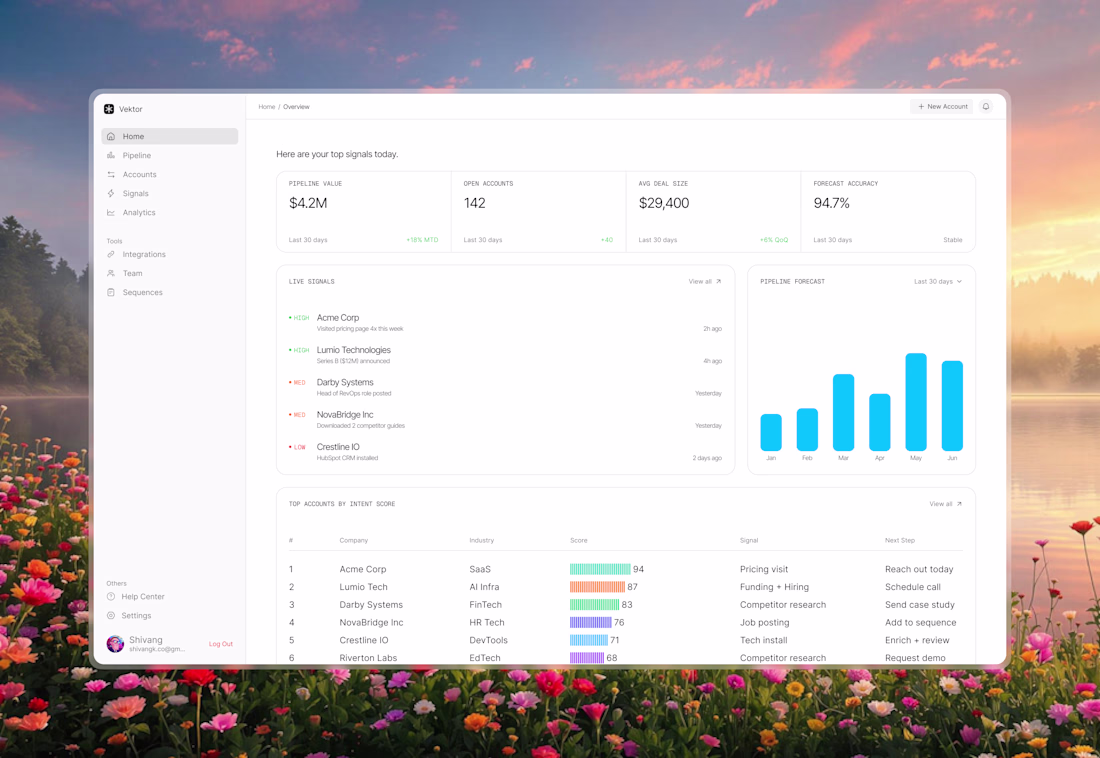1100x758 pixels.
Task: Click Shivang's profile avatar
Action: coord(115,644)
